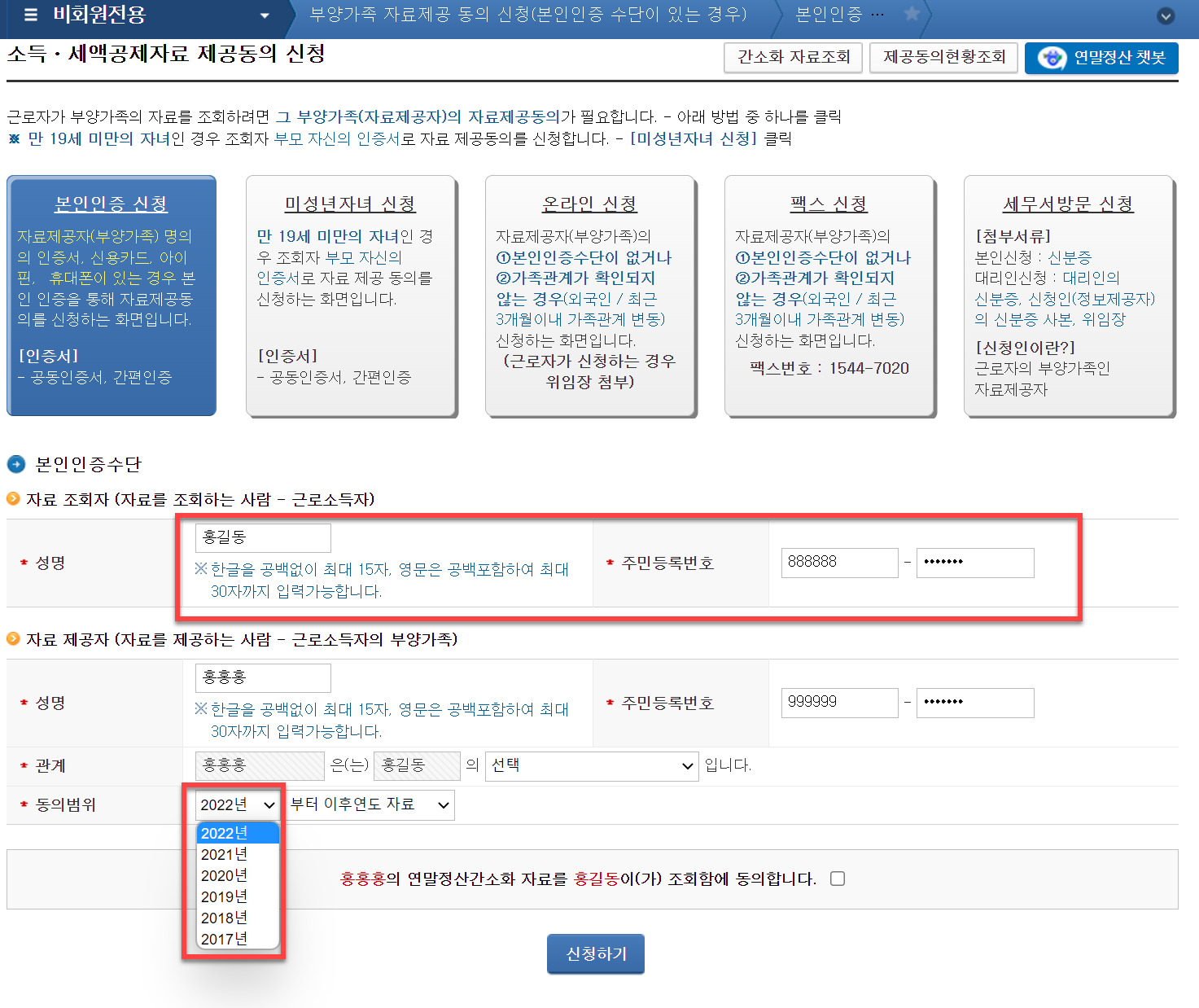Click the 자료 조회자 name field with 홍길동

point(263,537)
